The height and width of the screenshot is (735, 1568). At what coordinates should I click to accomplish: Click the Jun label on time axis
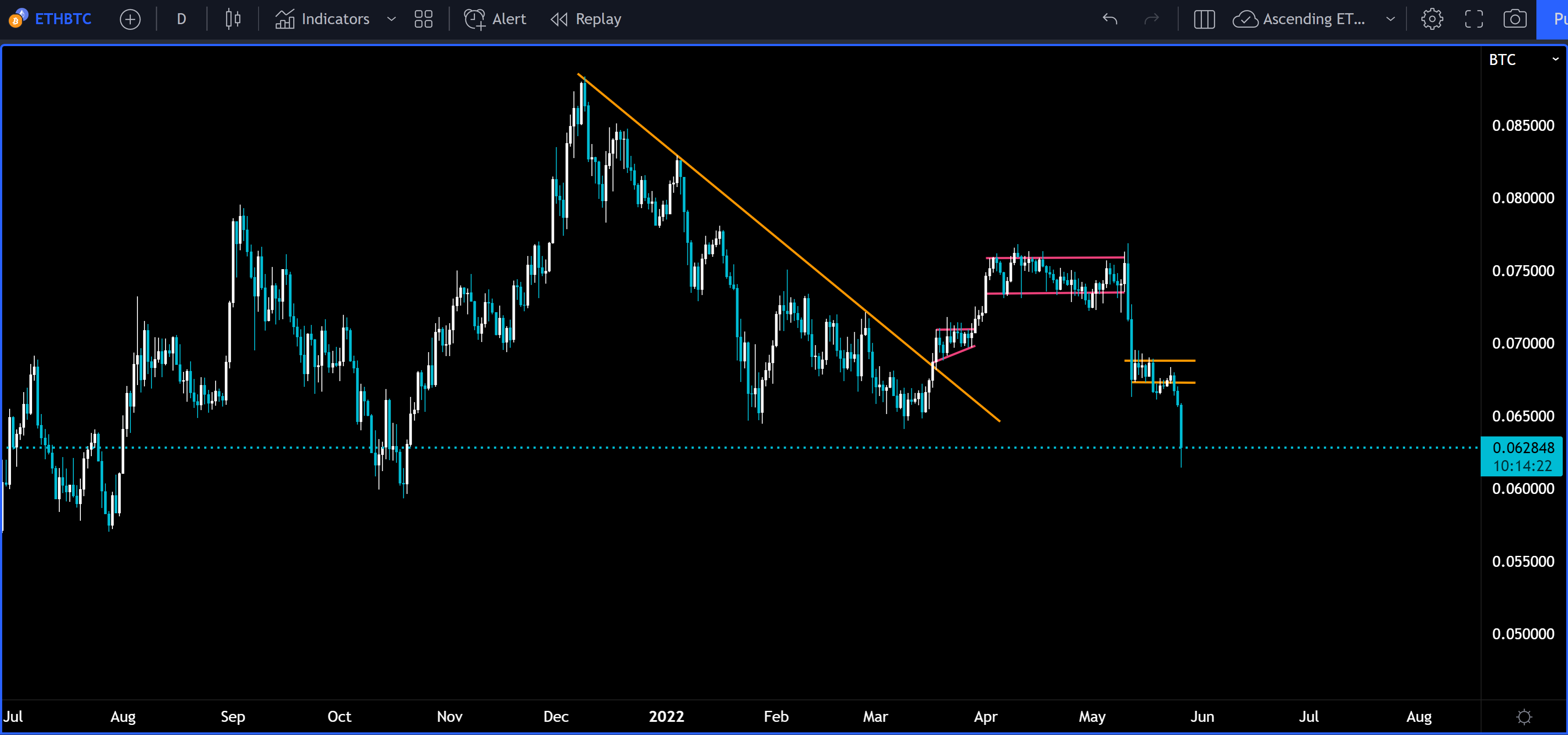pos(1202,717)
